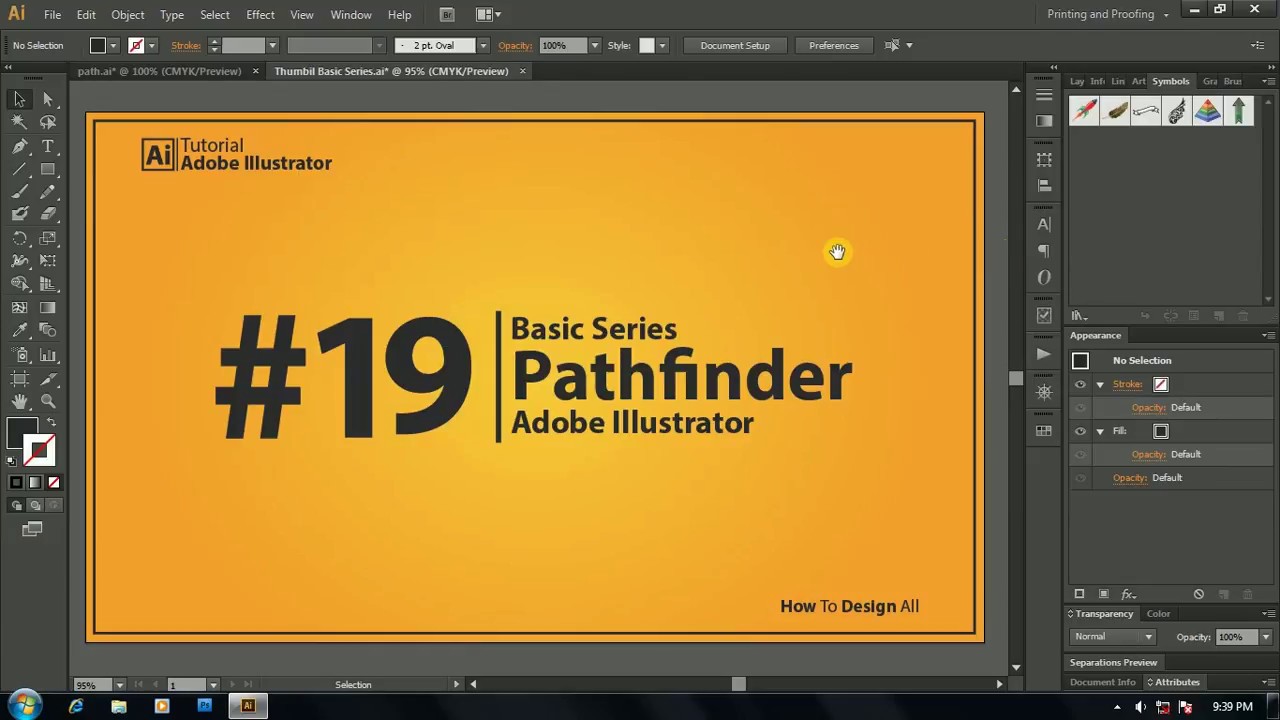Select the rocket symbol thumbnail
1280x720 pixels.
pyautogui.click(x=1084, y=110)
